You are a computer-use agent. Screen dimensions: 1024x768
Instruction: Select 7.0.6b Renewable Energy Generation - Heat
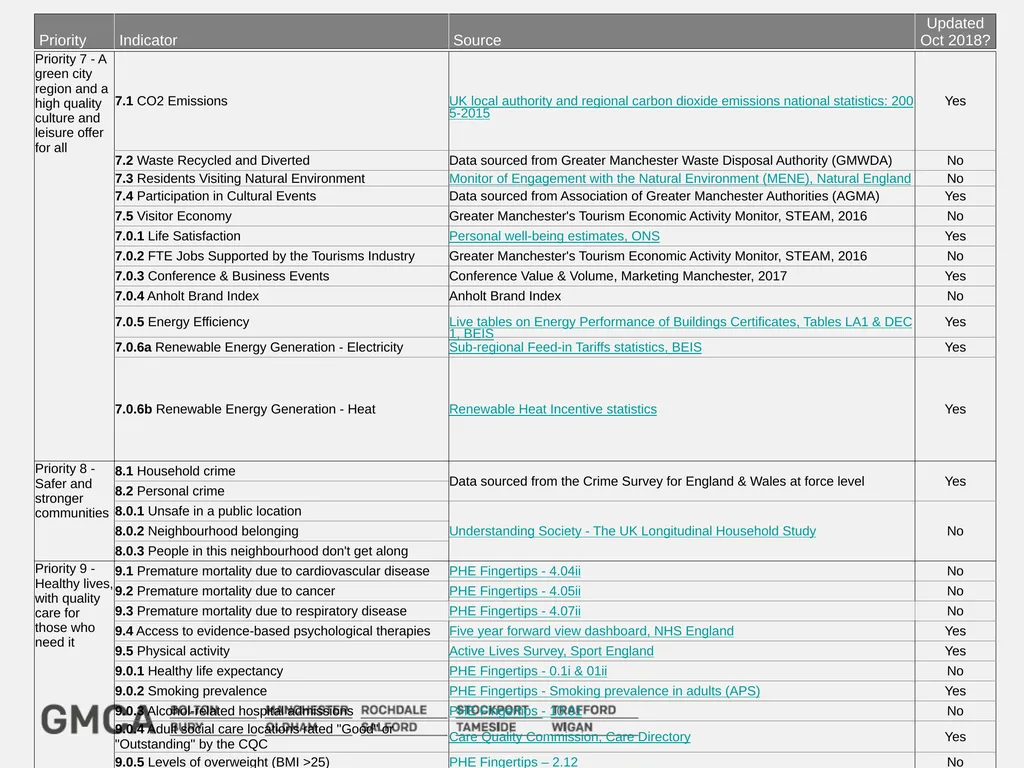(281, 409)
